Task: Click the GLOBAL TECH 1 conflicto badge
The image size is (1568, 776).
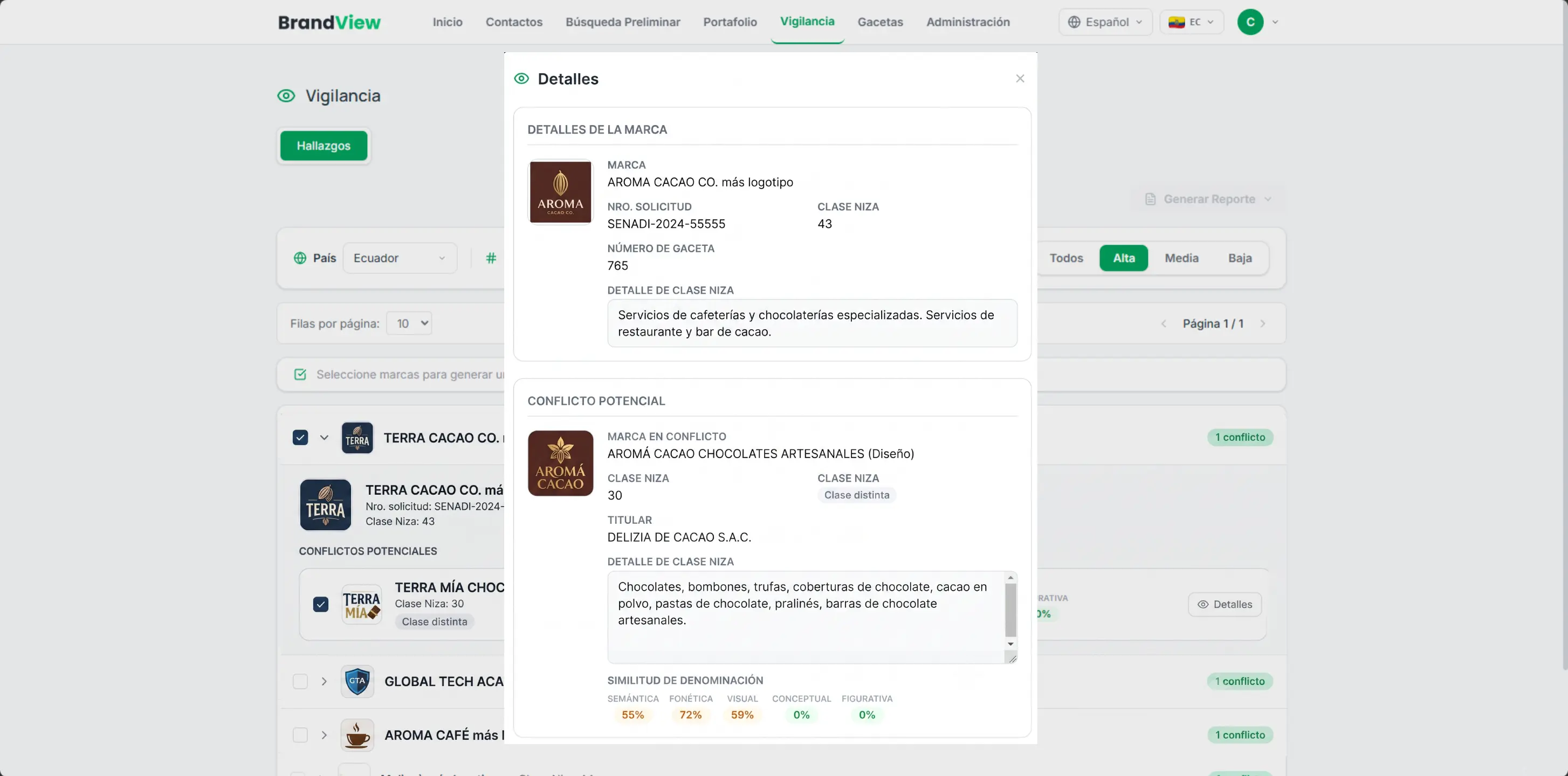Action: tap(1240, 681)
